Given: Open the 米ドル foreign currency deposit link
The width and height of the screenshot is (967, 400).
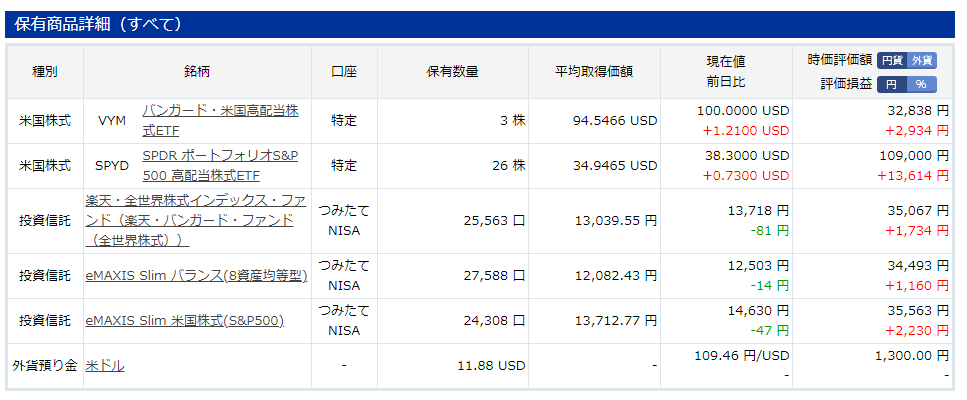Looking at the screenshot, I should 104,365.
